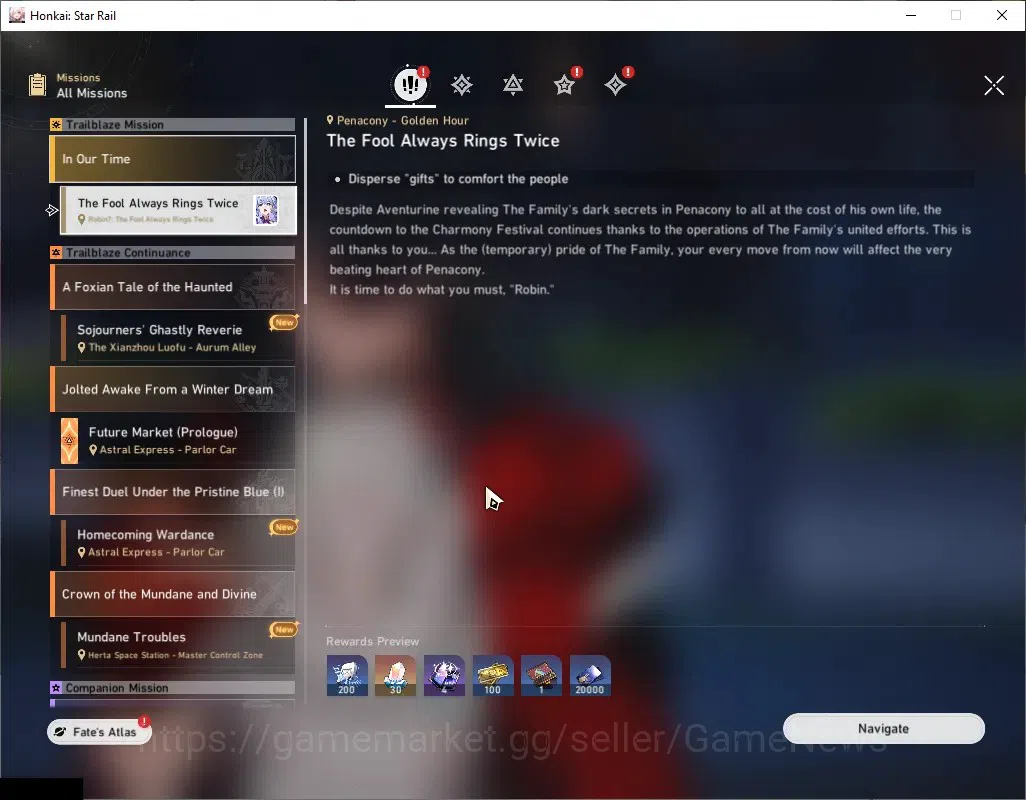
Task: View the 30 Stellar Jade reward icon
Action: 395,675
